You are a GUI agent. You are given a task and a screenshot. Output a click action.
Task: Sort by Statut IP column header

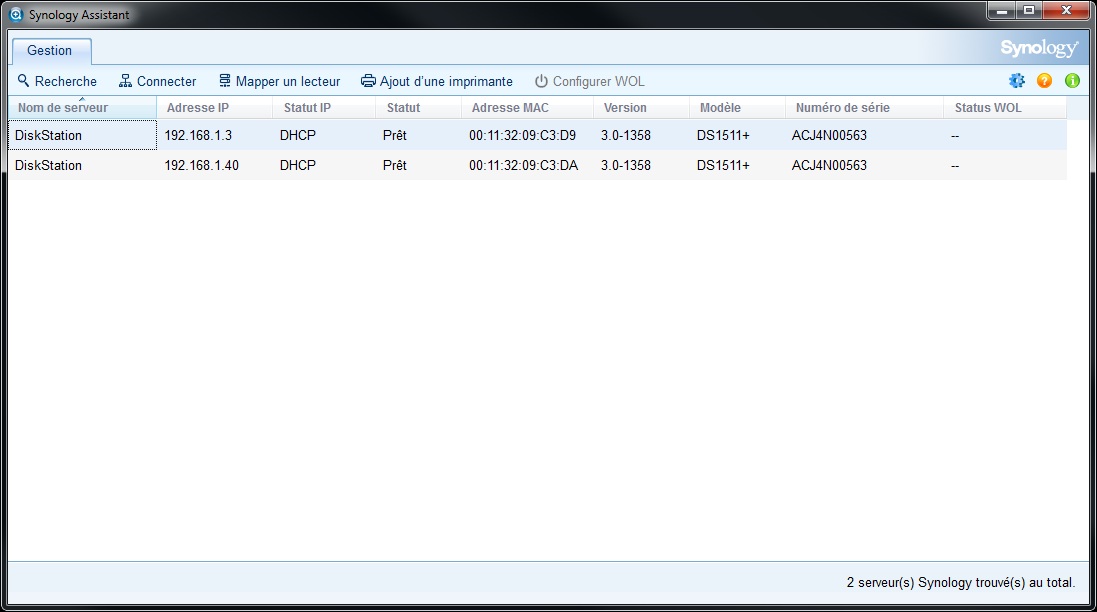pyautogui.click(x=324, y=108)
